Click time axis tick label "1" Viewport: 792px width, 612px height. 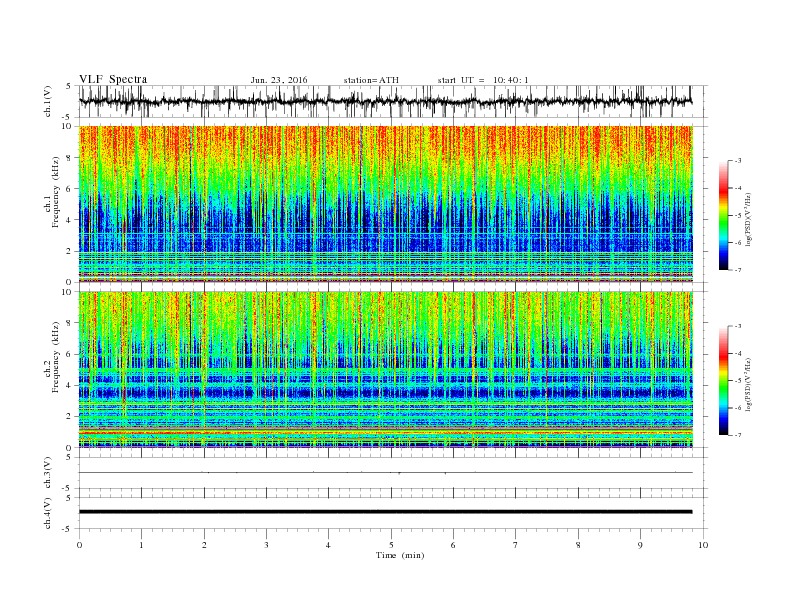point(141,545)
